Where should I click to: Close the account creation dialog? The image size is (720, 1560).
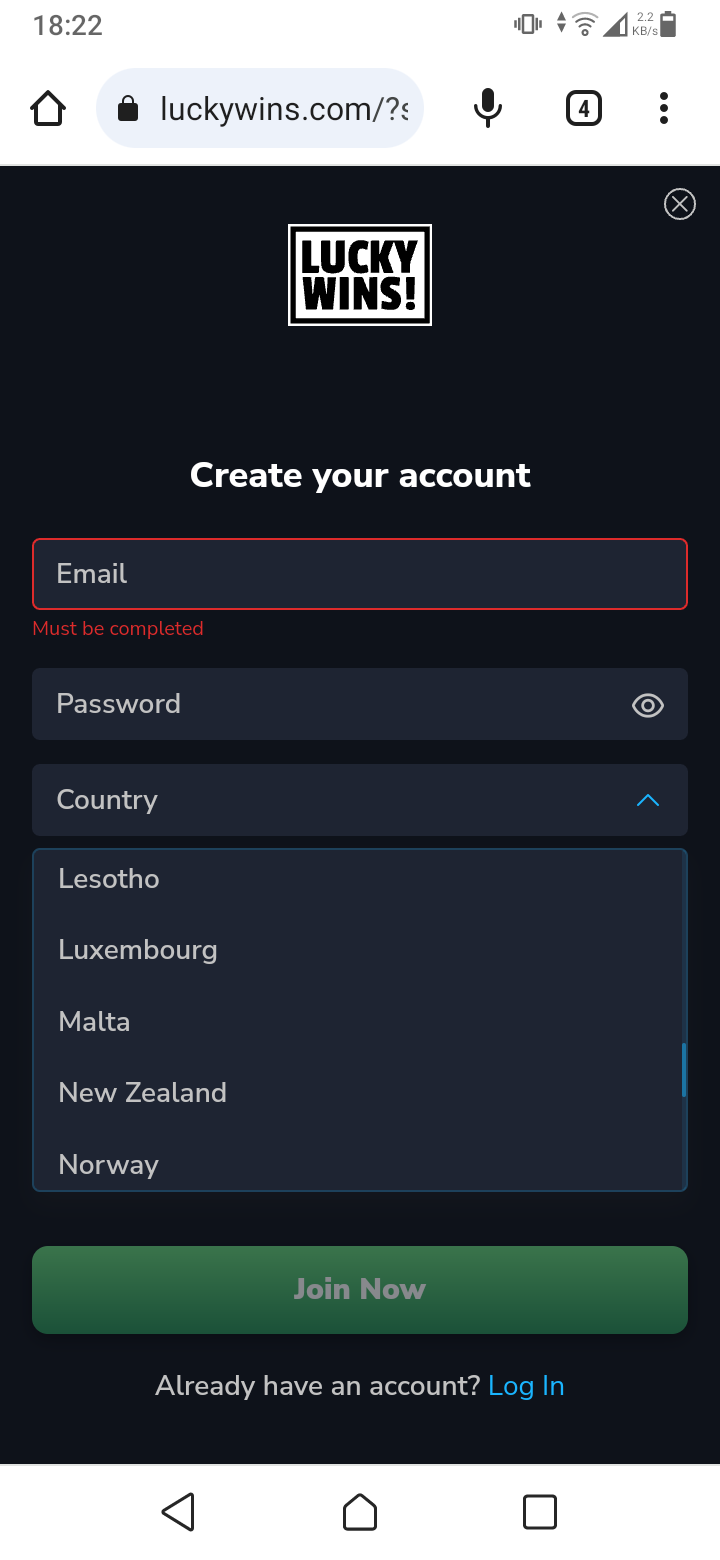tap(680, 204)
